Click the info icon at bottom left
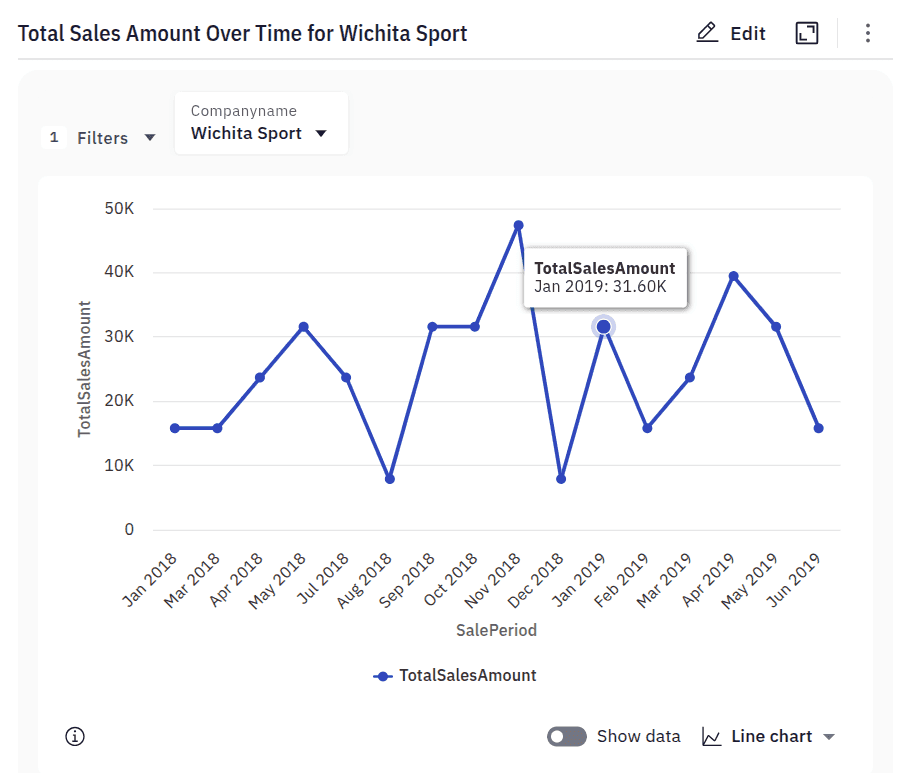 point(73,736)
